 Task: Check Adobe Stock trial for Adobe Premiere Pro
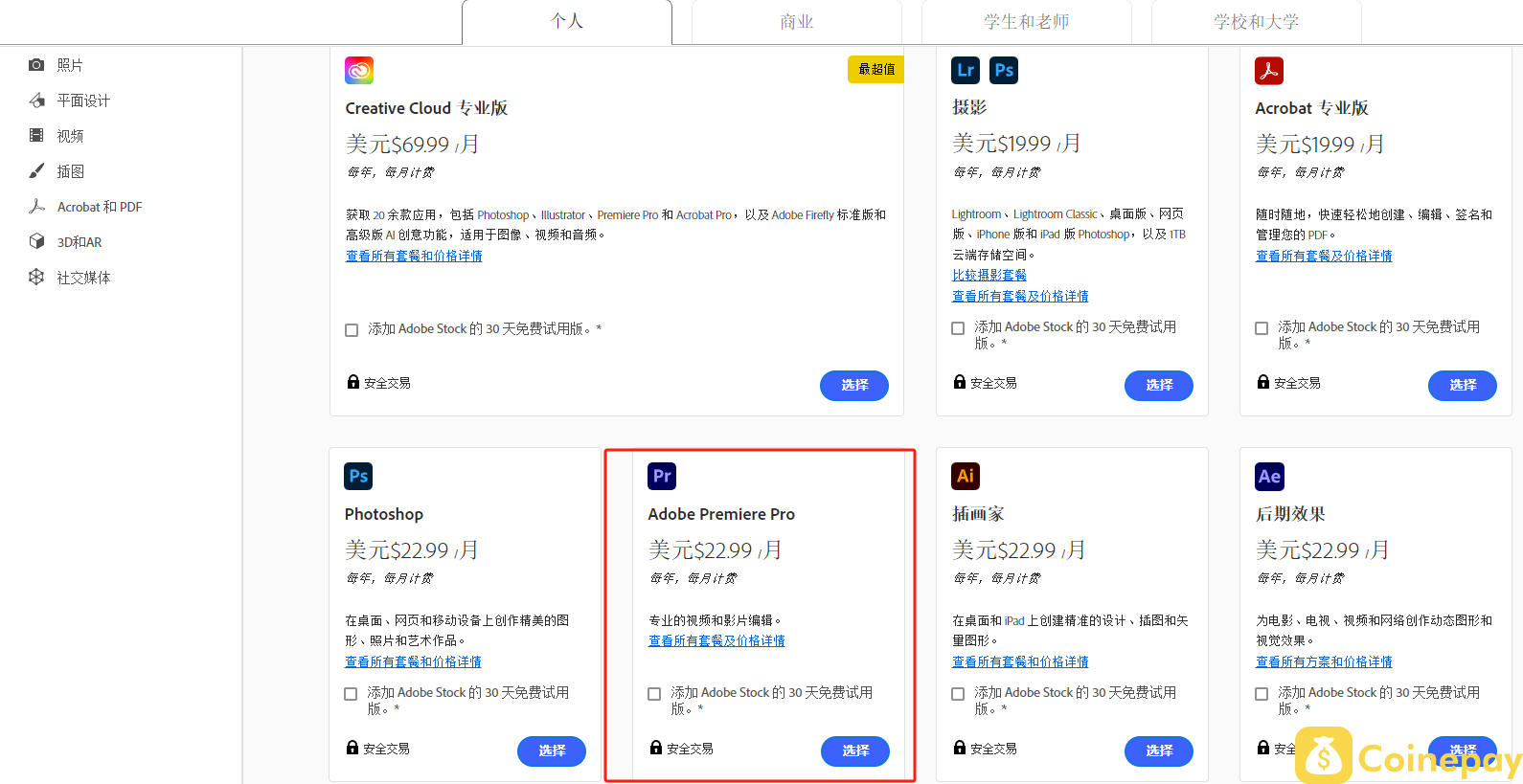click(654, 694)
